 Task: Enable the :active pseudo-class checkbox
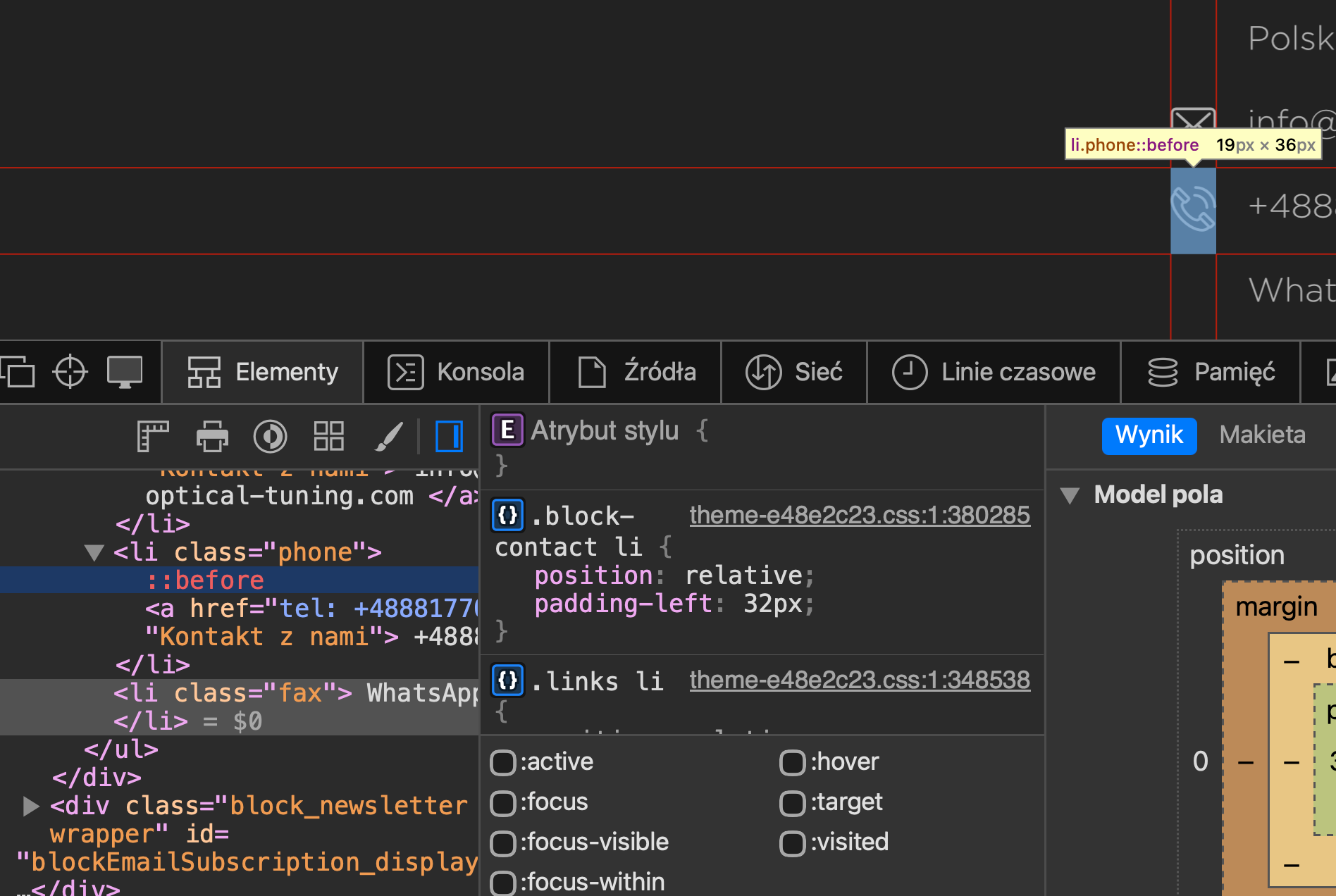502,762
